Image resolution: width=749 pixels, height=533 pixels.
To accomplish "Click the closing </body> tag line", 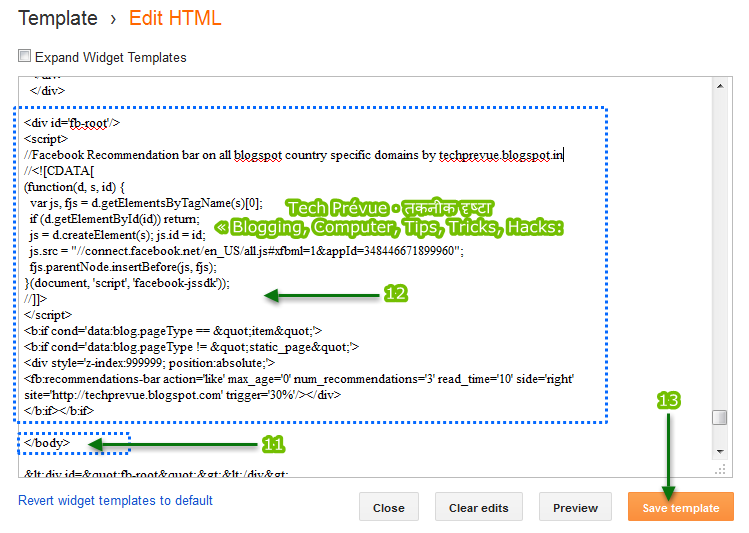I will 47,443.
